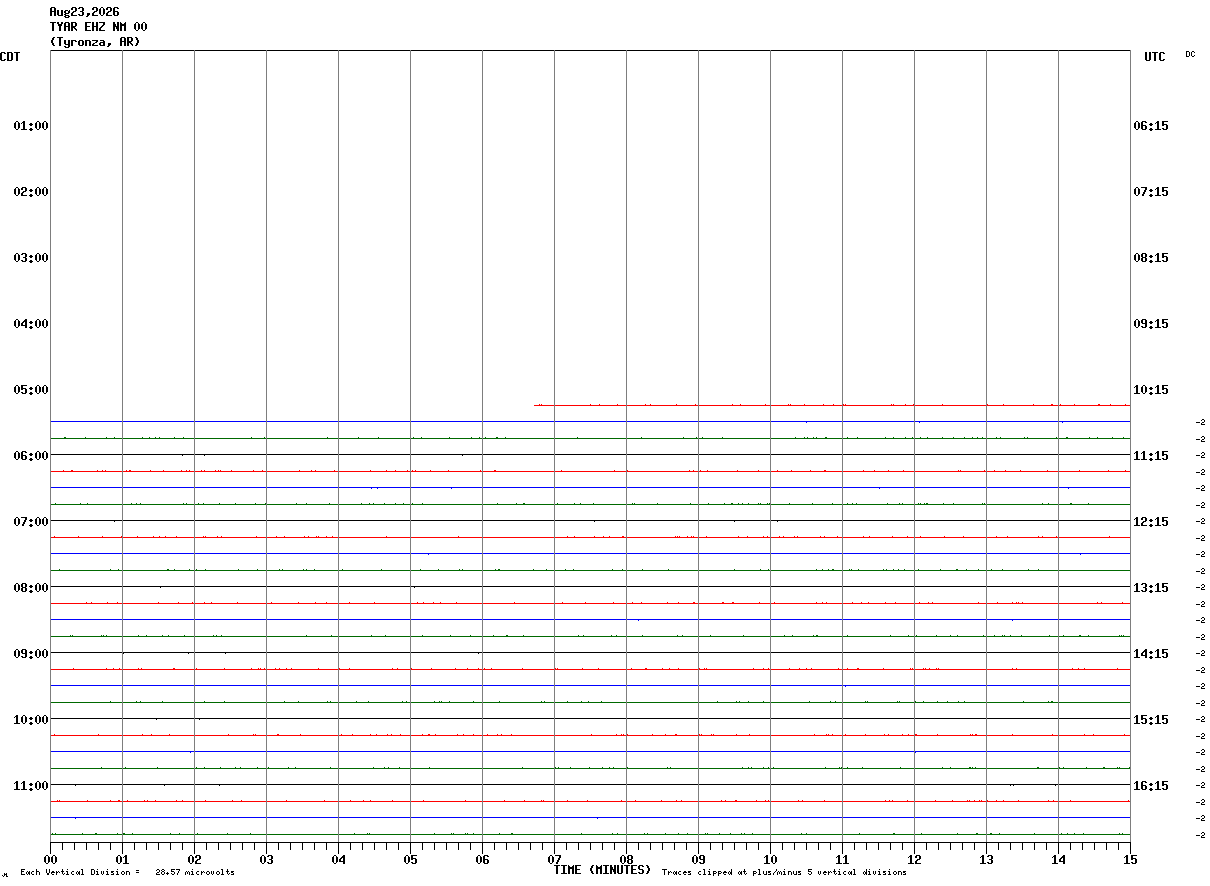Click the 05:00 CDT hour label
The height and width of the screenshot is (886, 1210).
[31, 390]
